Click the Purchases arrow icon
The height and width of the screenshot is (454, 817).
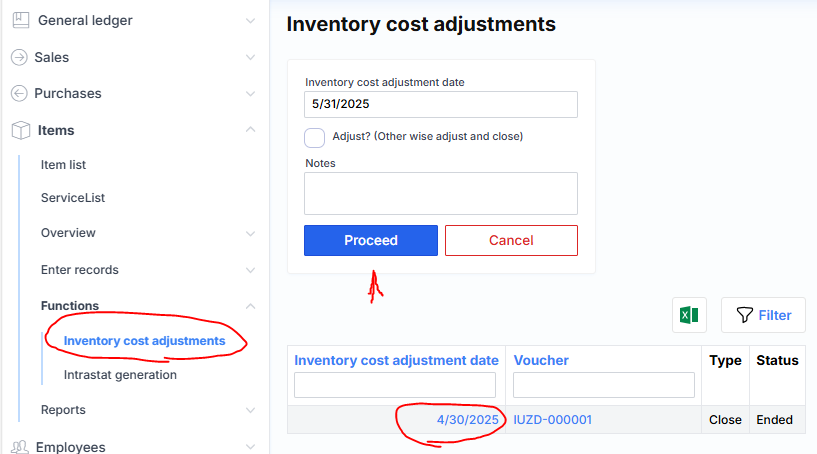point(18,93)
